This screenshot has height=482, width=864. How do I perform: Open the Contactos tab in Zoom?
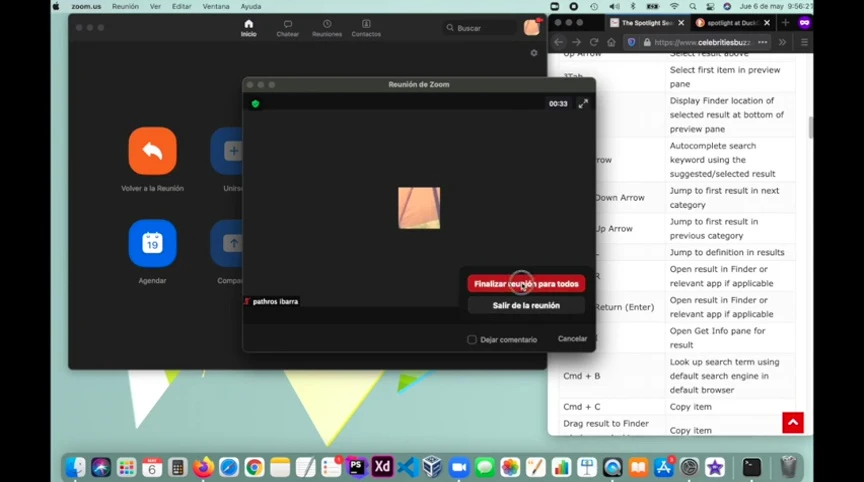tap(366, 28)
